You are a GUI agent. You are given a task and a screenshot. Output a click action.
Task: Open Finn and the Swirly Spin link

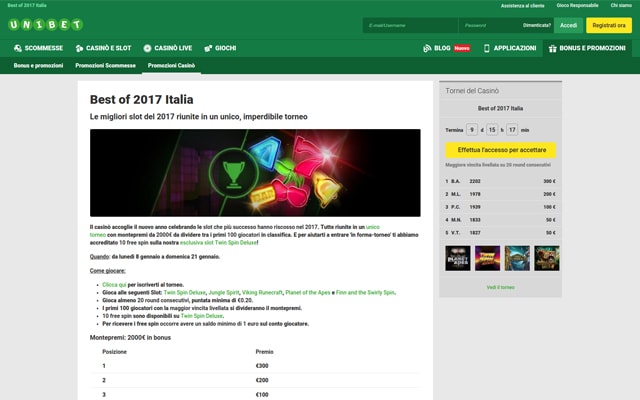(365, 293)
